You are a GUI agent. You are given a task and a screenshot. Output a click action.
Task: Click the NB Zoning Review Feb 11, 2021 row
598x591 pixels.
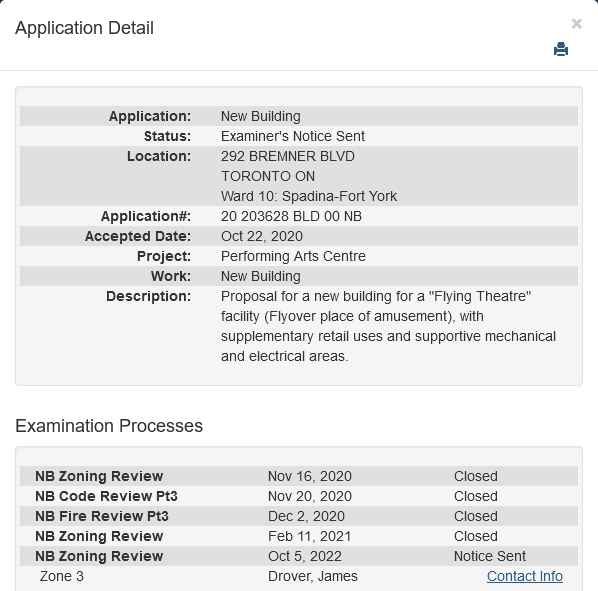tap(299, 536)
